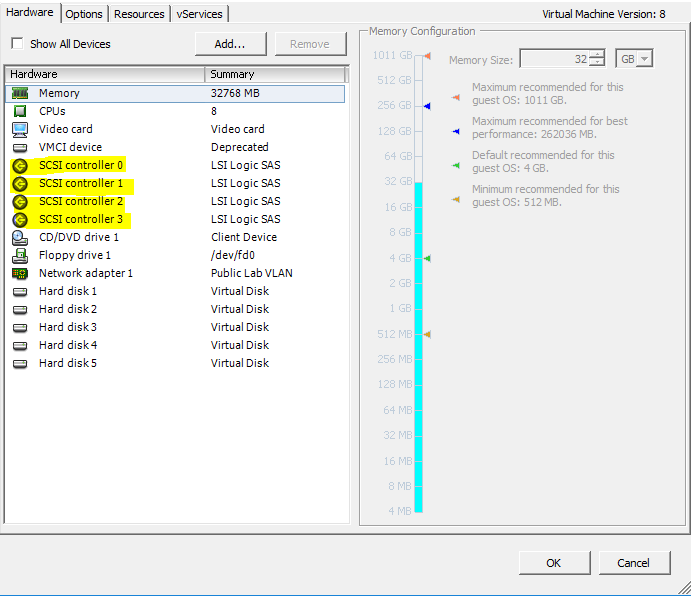Screen dimensions: 691x596
Task: Click the Memory chip icon
Action: point(20,93)
